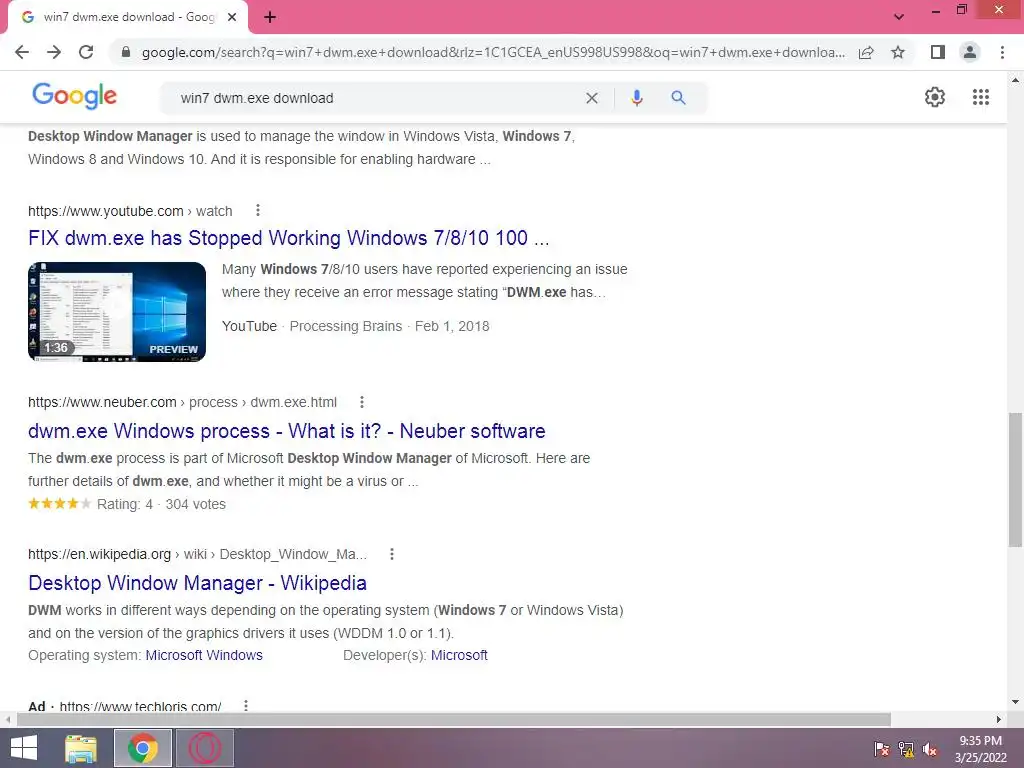
Task: Reload the current Google results page
Action: (86, 52)
